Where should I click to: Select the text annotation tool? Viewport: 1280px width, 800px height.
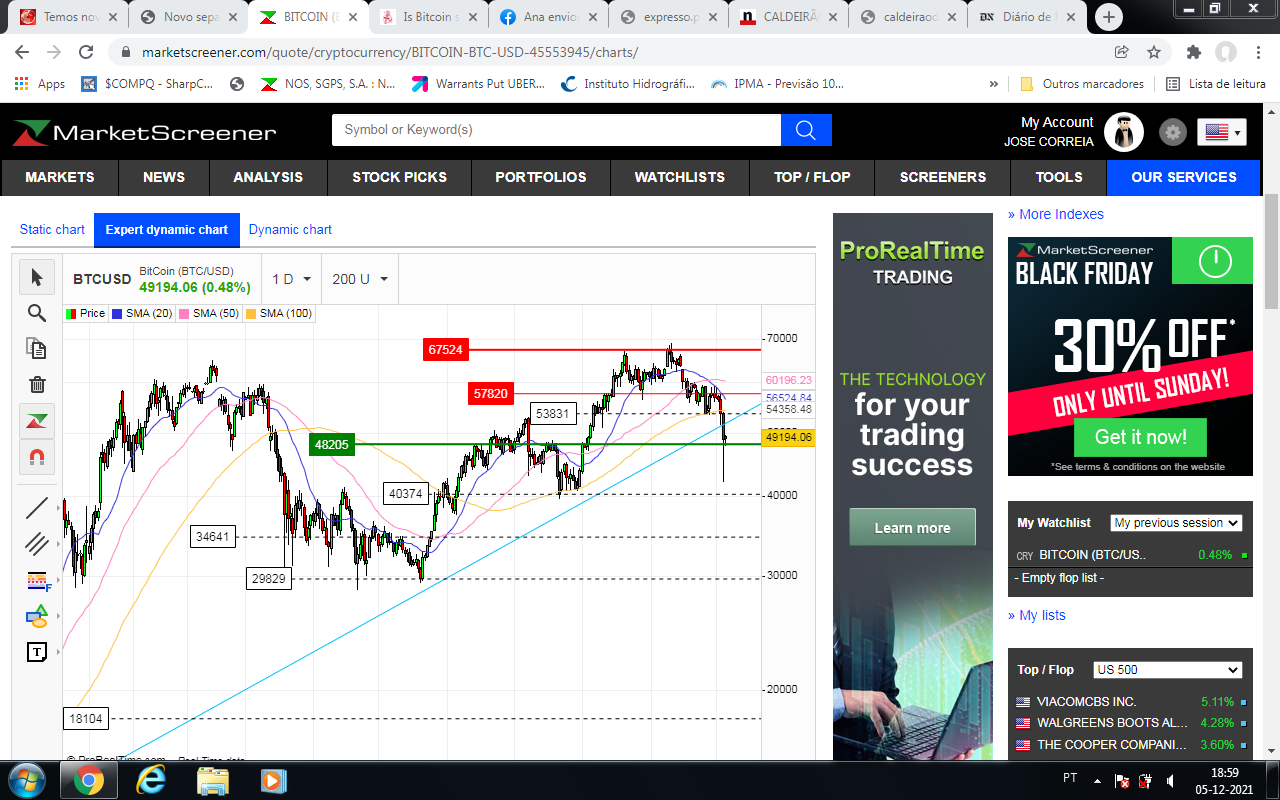(37, 652)
